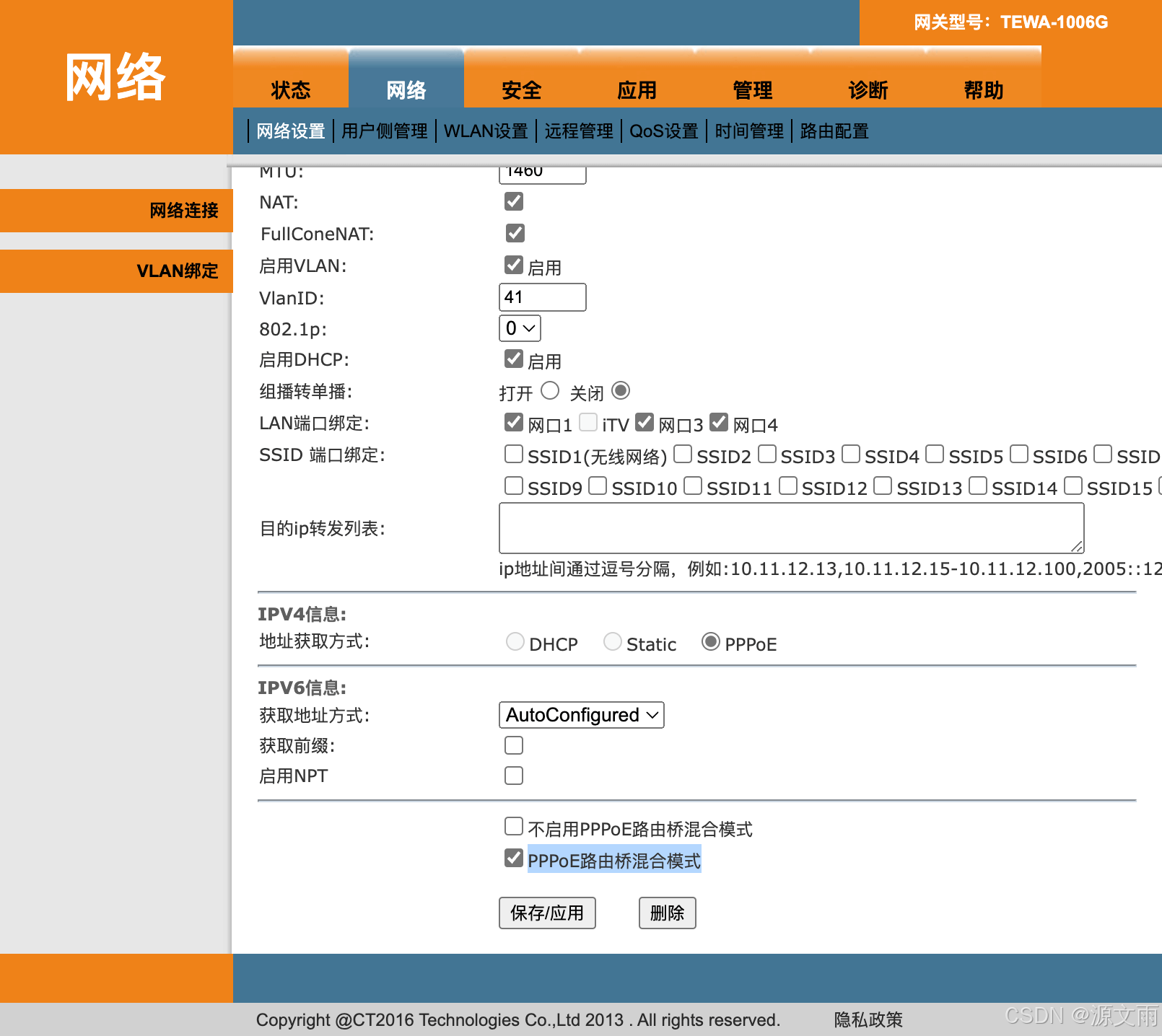This screenshot has width=1162, height=1036.
Task: Open WLAN设置 submenu
Action: pos(486,131)
